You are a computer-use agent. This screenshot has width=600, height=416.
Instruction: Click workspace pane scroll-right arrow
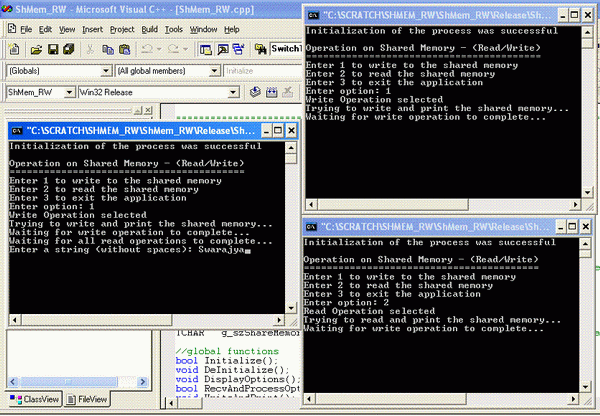tap(143, 382)
